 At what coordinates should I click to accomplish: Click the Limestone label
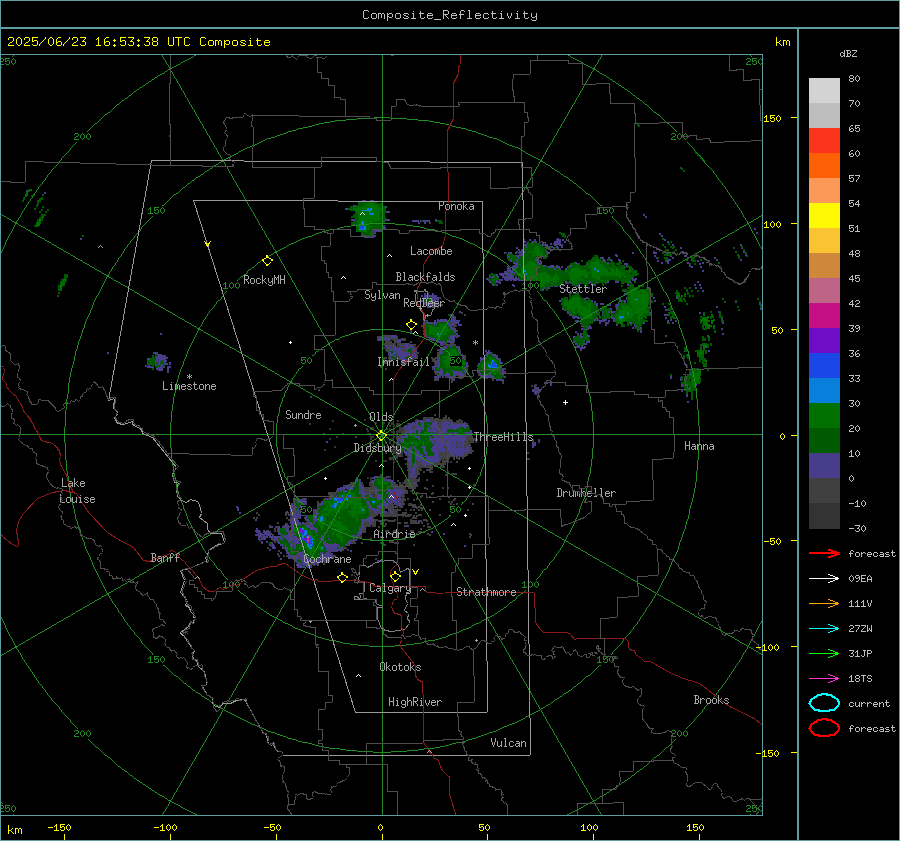[x=189, y=386]
